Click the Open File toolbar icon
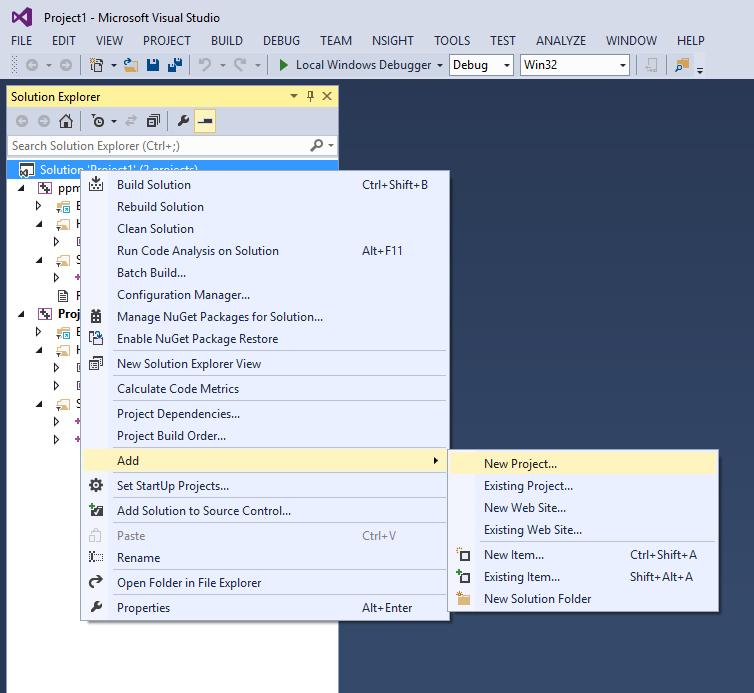 click(130, 65)
